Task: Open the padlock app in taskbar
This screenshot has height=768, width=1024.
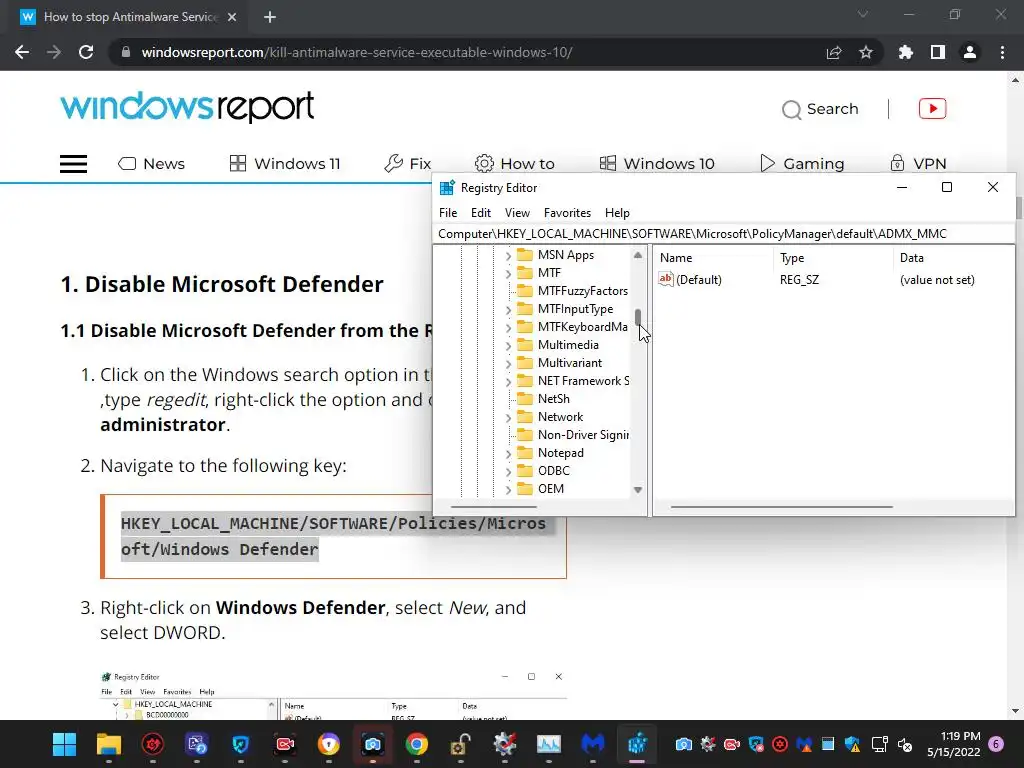Action: pos(460,744)
